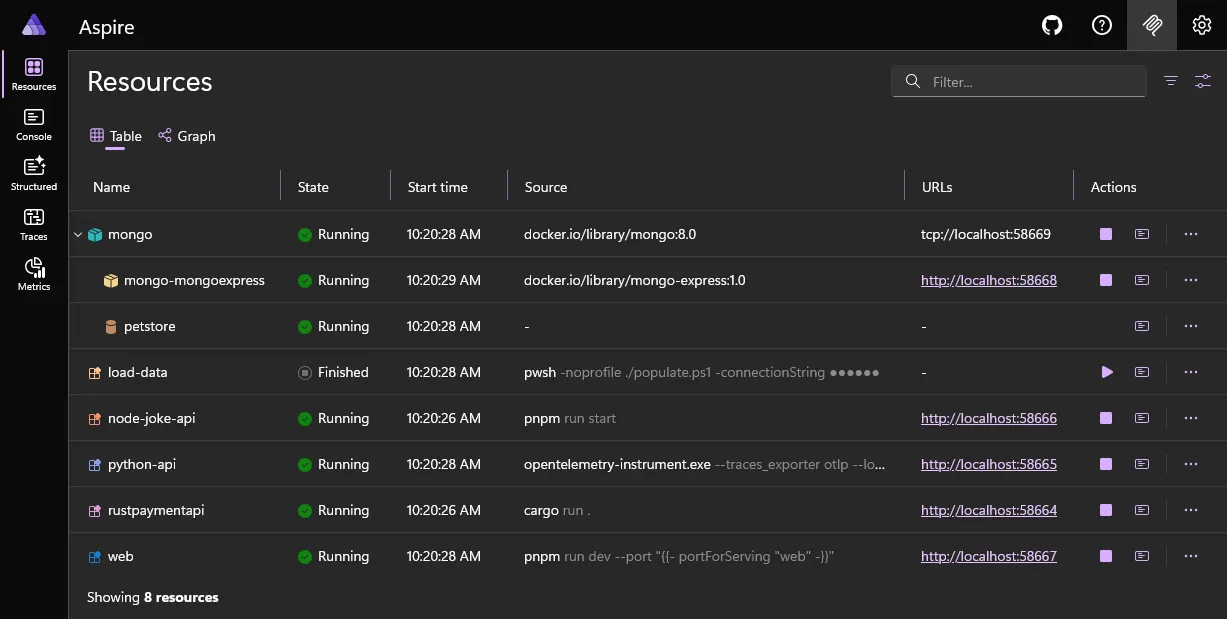Open the ellipsis menu for load-data
Image resolution: width=1227 pixels, height=619 pixels.
[x=1190, y=372]
